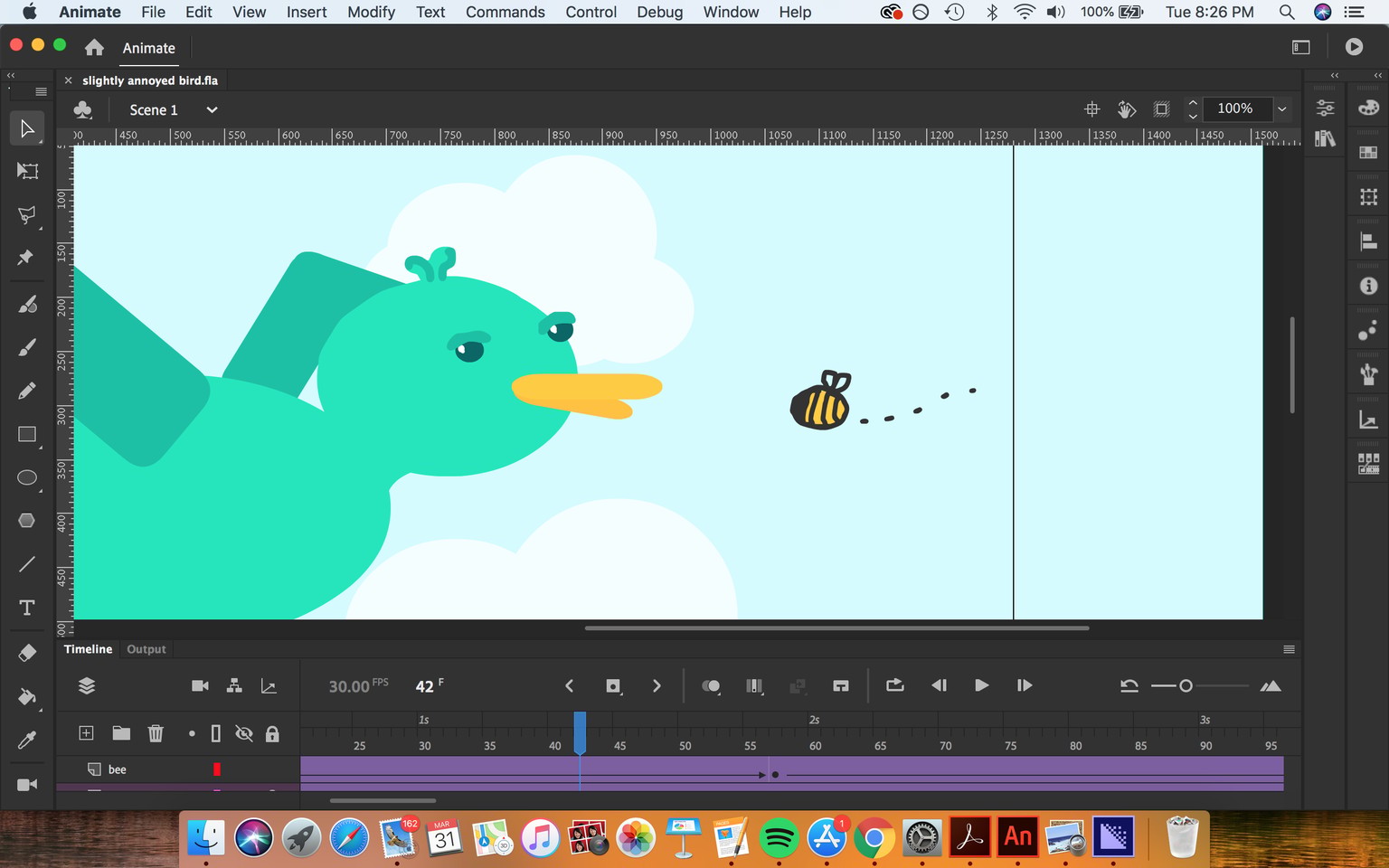Toggle Onion Skin in timeline
This screenshot has width=1389, height=868.
click(x=711, y=686)
